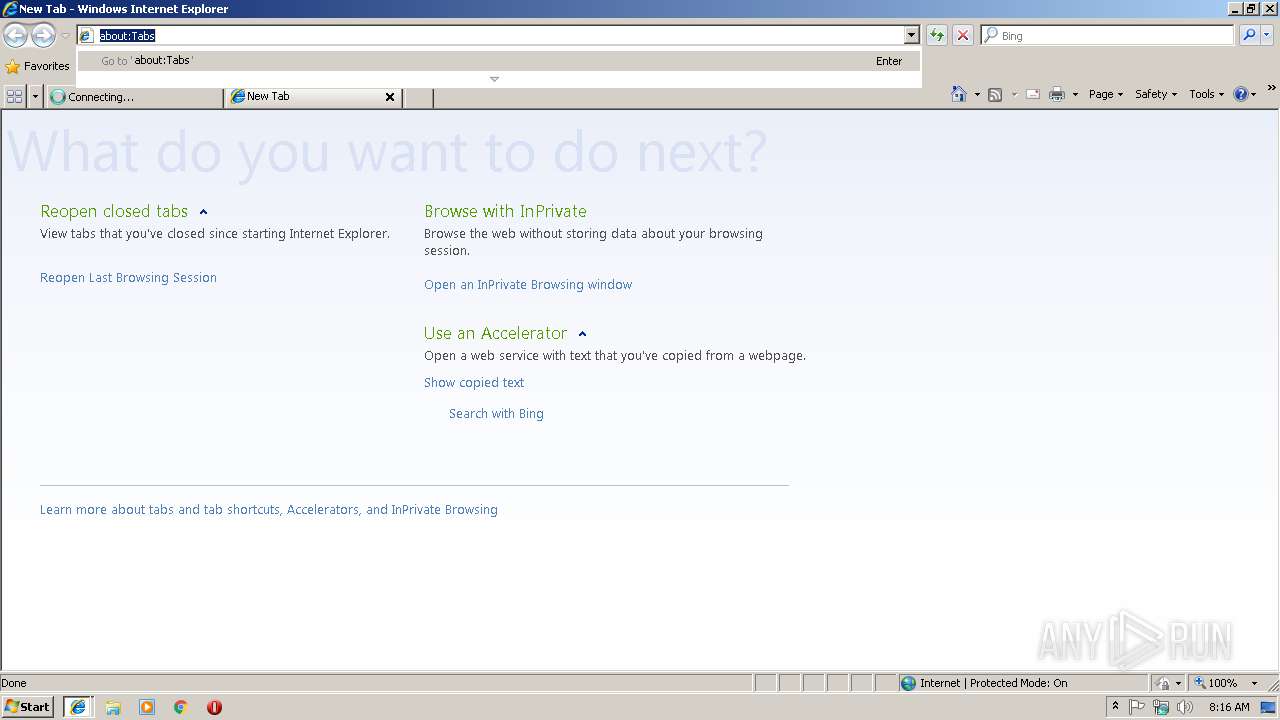Select the Go to 'about:Tabs' suggestion
1280x720 pixels.
point(499,61)
